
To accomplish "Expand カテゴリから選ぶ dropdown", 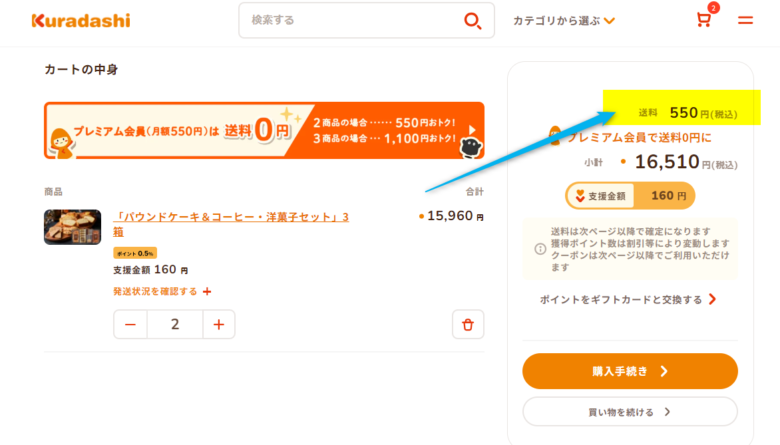I will (x=564, y=20).
